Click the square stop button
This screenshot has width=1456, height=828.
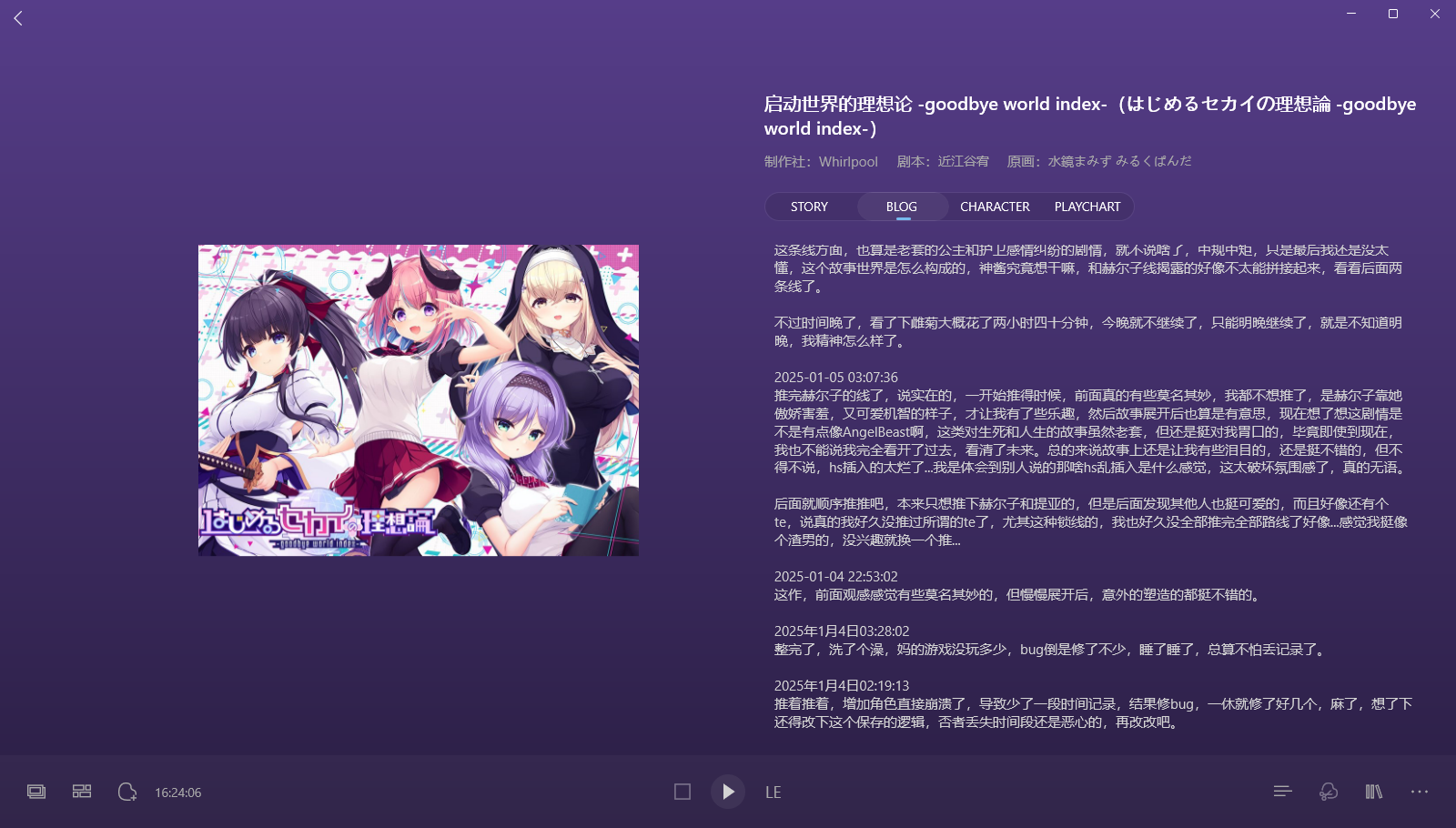[x=682, y=792]
